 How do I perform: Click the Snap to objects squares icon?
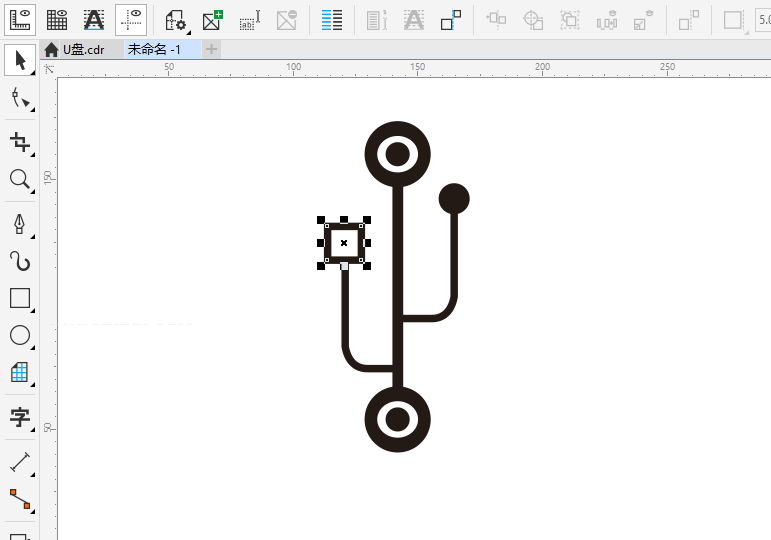(451, 21)
